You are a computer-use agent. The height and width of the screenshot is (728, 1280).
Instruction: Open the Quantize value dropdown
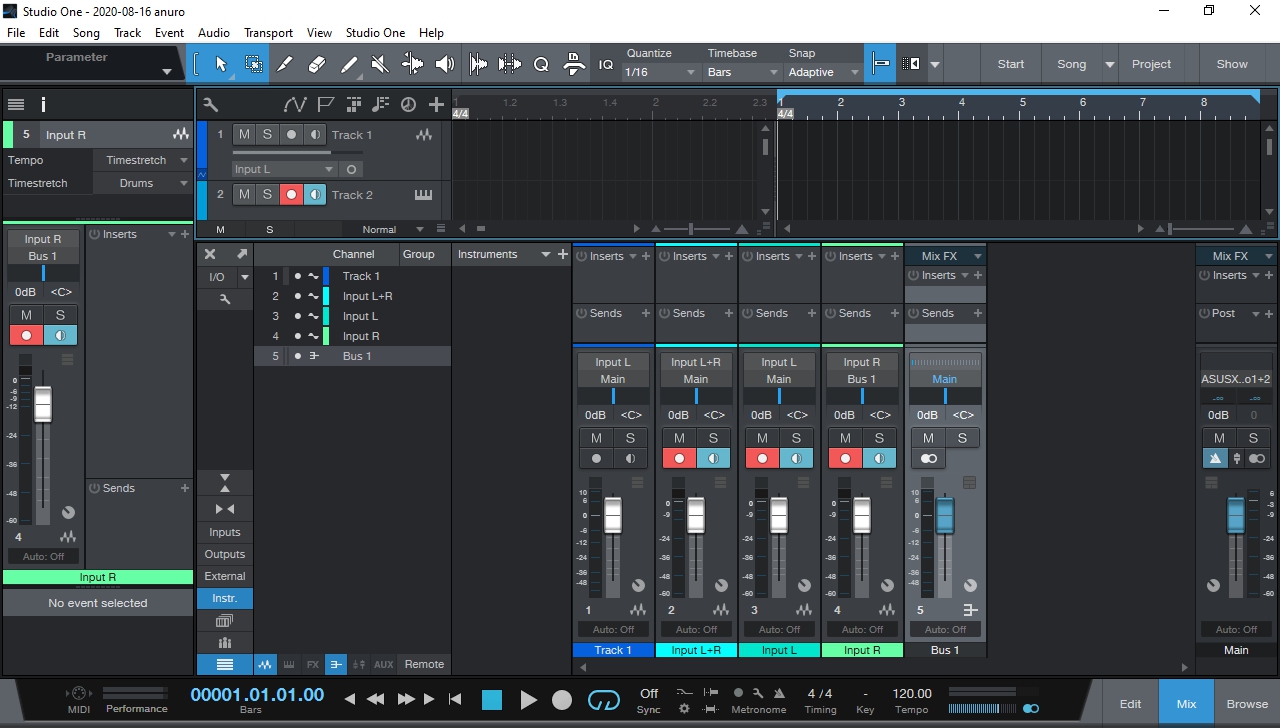660,72
